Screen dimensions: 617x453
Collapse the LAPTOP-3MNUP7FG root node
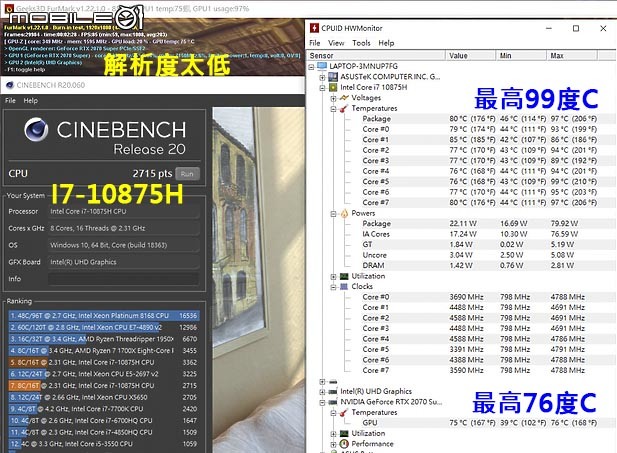pyautogui.click(x=311, y=67)
